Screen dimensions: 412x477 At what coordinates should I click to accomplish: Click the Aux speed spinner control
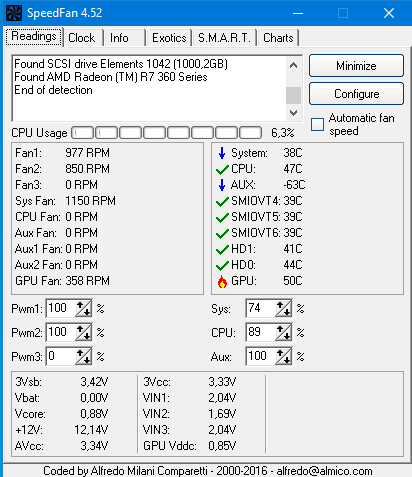pos(283,356)
